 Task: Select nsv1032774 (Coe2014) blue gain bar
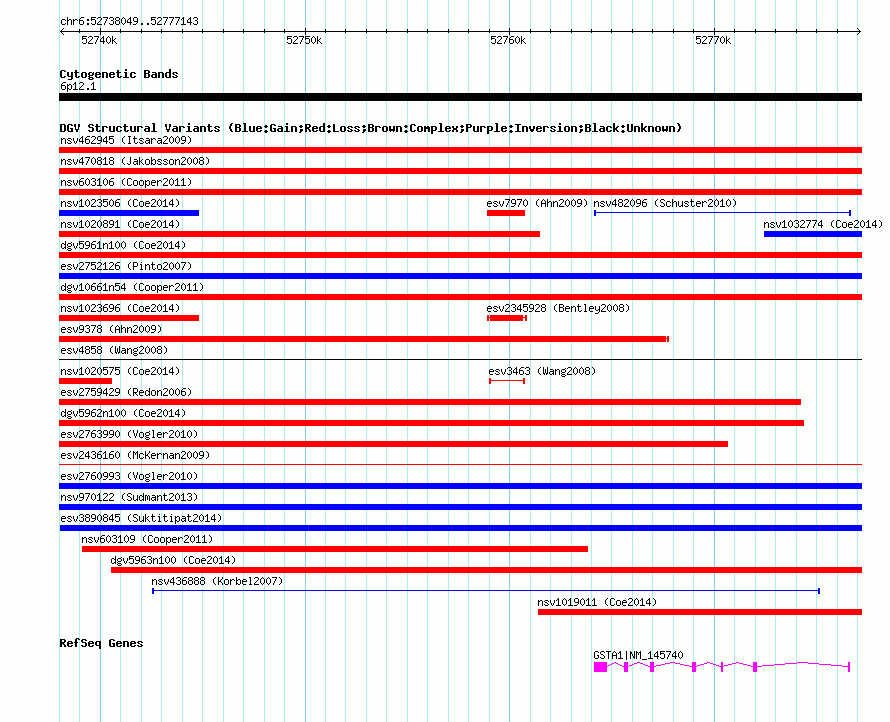pyautogui.click(x=813, y=234)
